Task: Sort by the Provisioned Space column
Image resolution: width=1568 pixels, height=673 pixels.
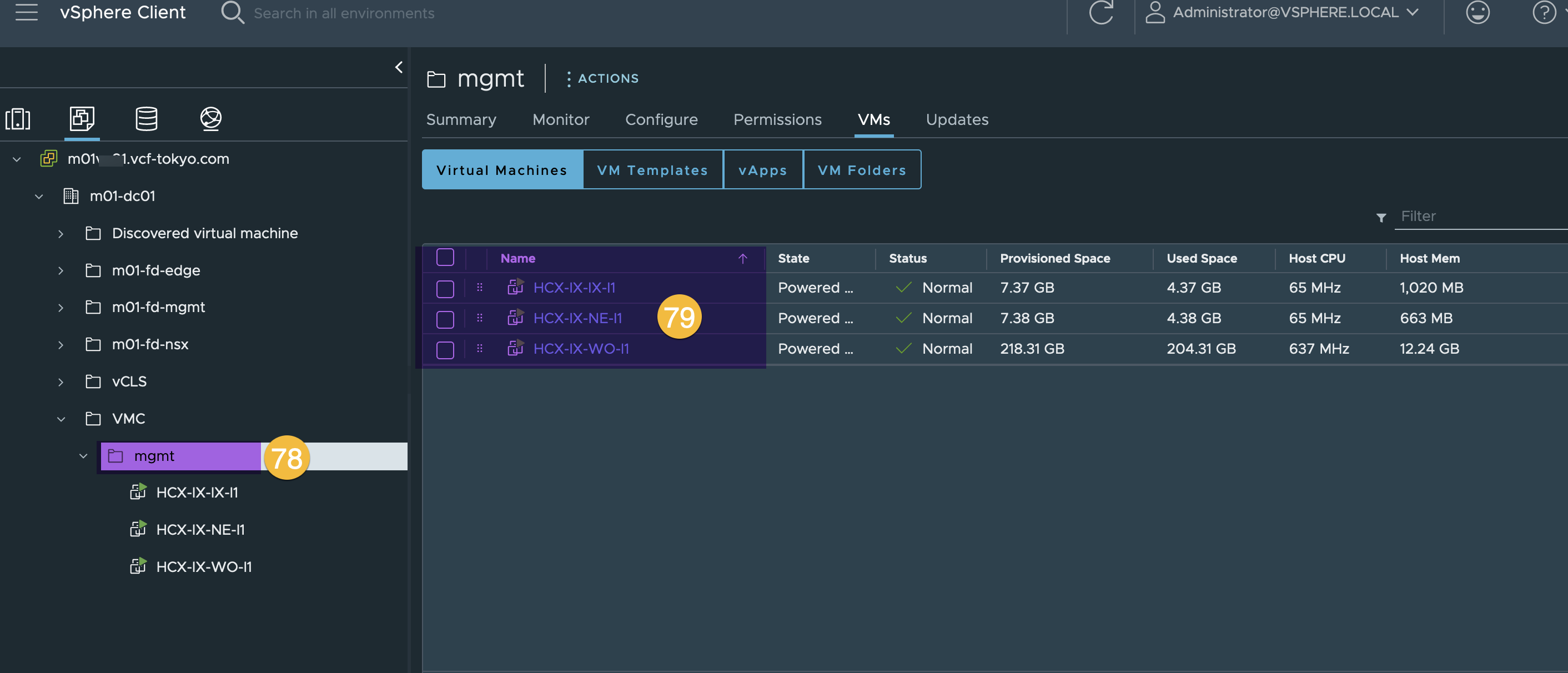Action: point(1054,258)
